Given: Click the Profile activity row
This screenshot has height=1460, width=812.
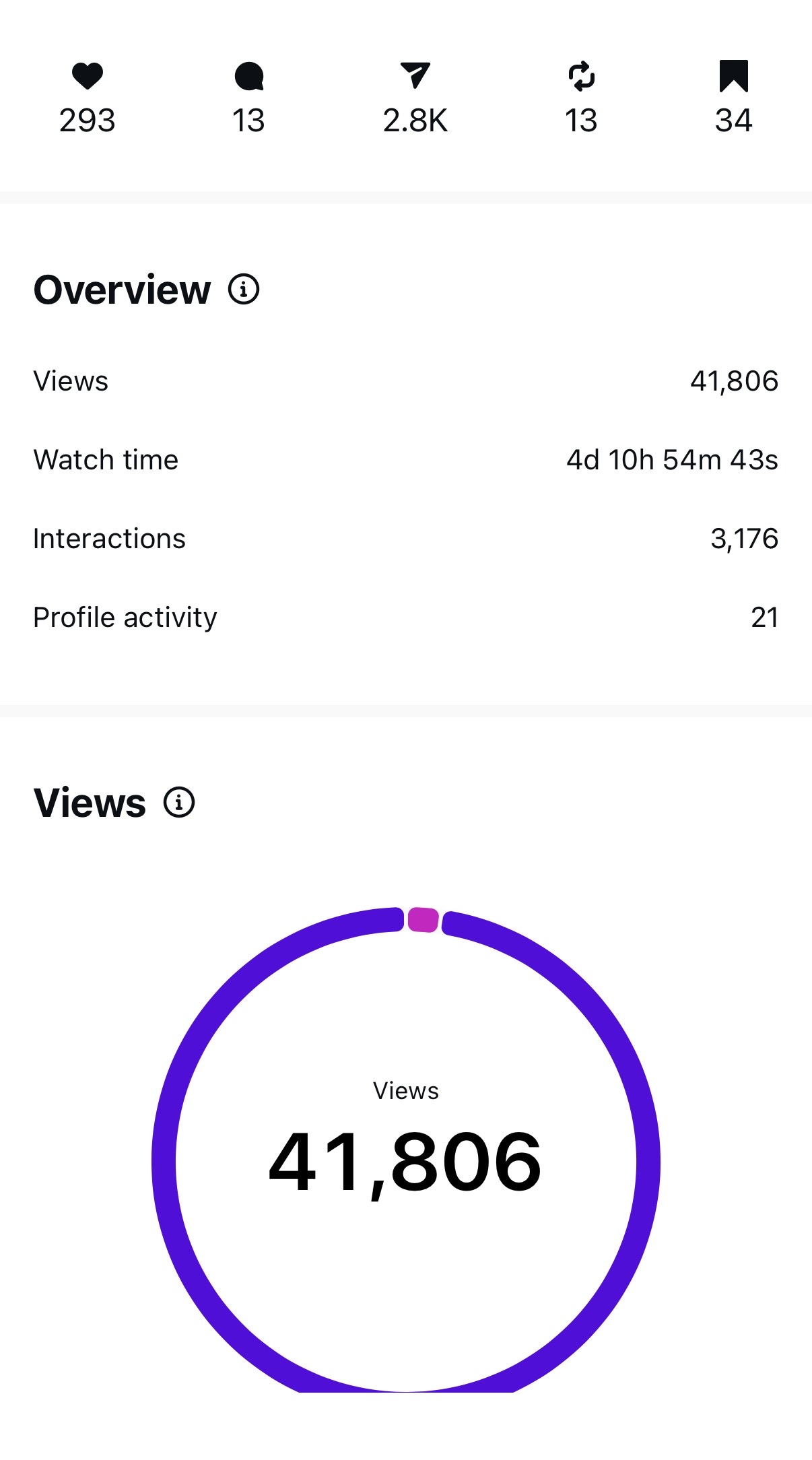Looking at the screenshot, I should (x=406, y=618).
